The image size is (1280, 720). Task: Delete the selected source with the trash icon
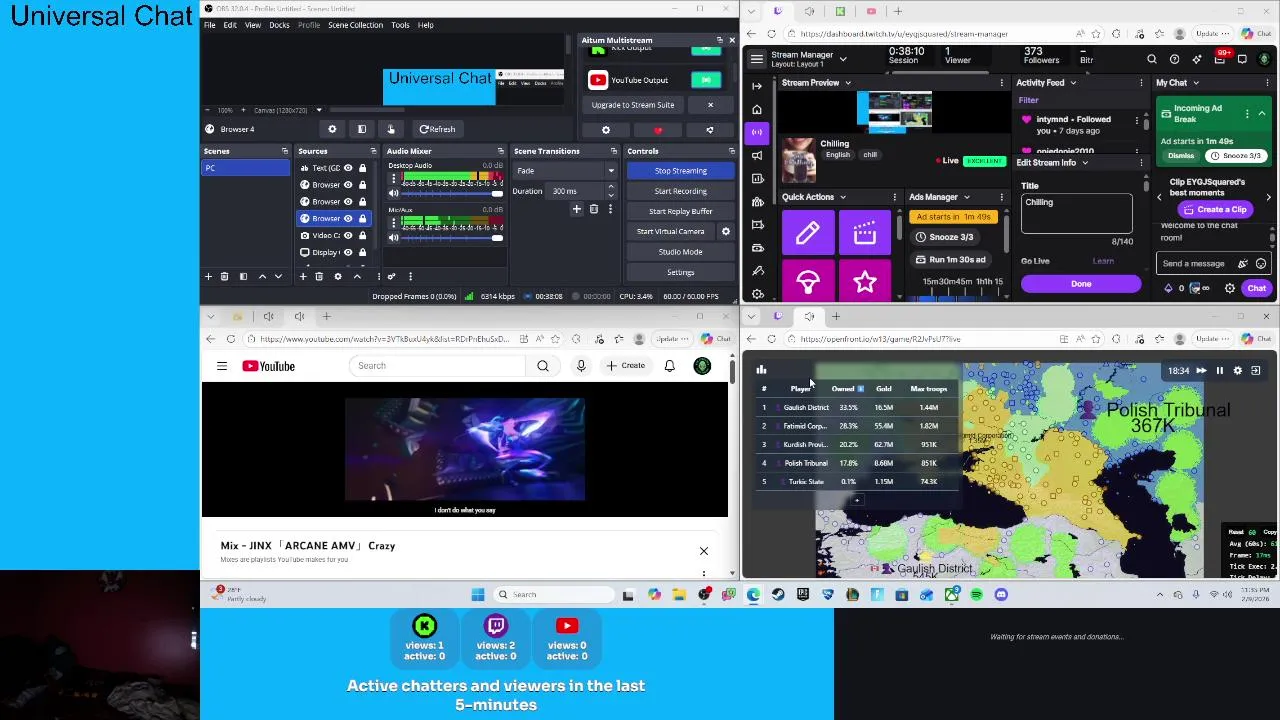319,276
